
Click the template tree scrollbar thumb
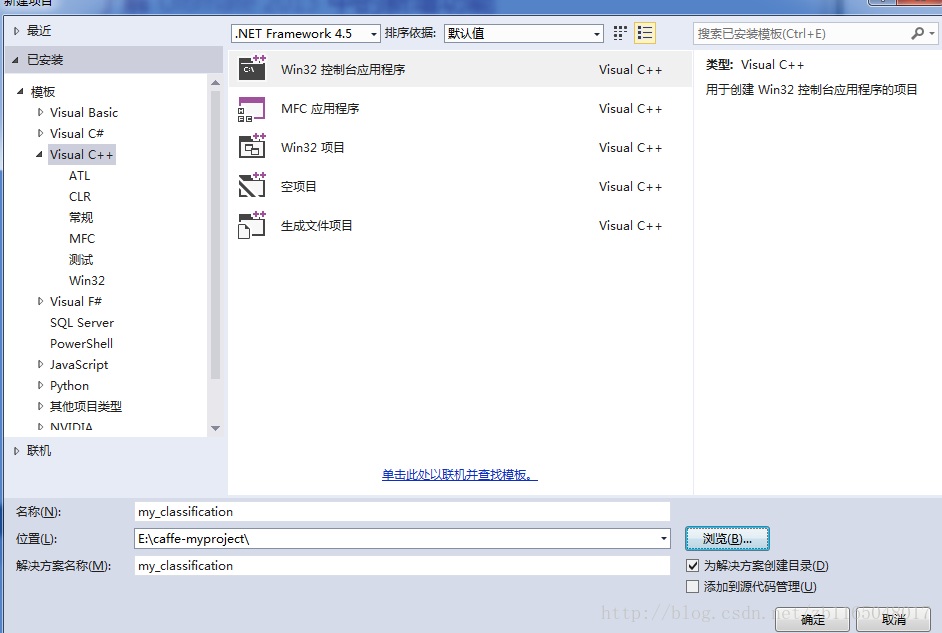point(216,234)
